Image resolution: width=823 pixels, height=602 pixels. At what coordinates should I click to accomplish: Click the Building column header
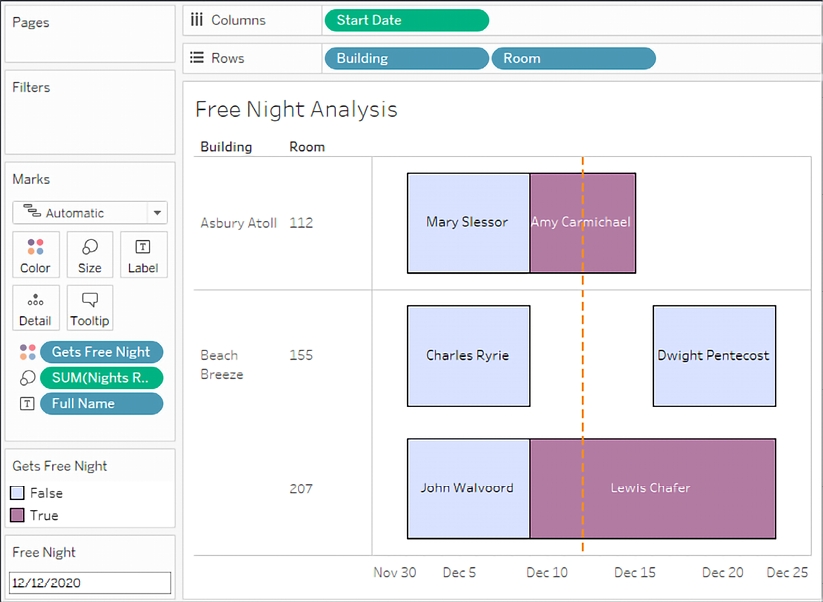tap(226, 147)
